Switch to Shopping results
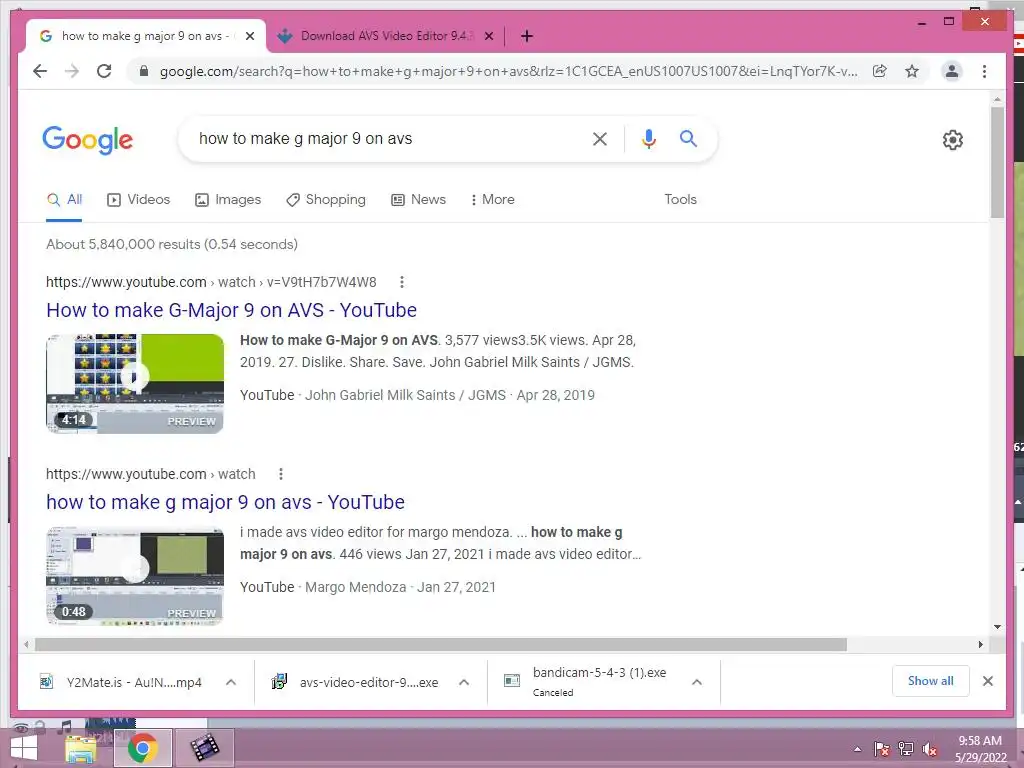The image size is (1024, 768). tap(326, 200)
